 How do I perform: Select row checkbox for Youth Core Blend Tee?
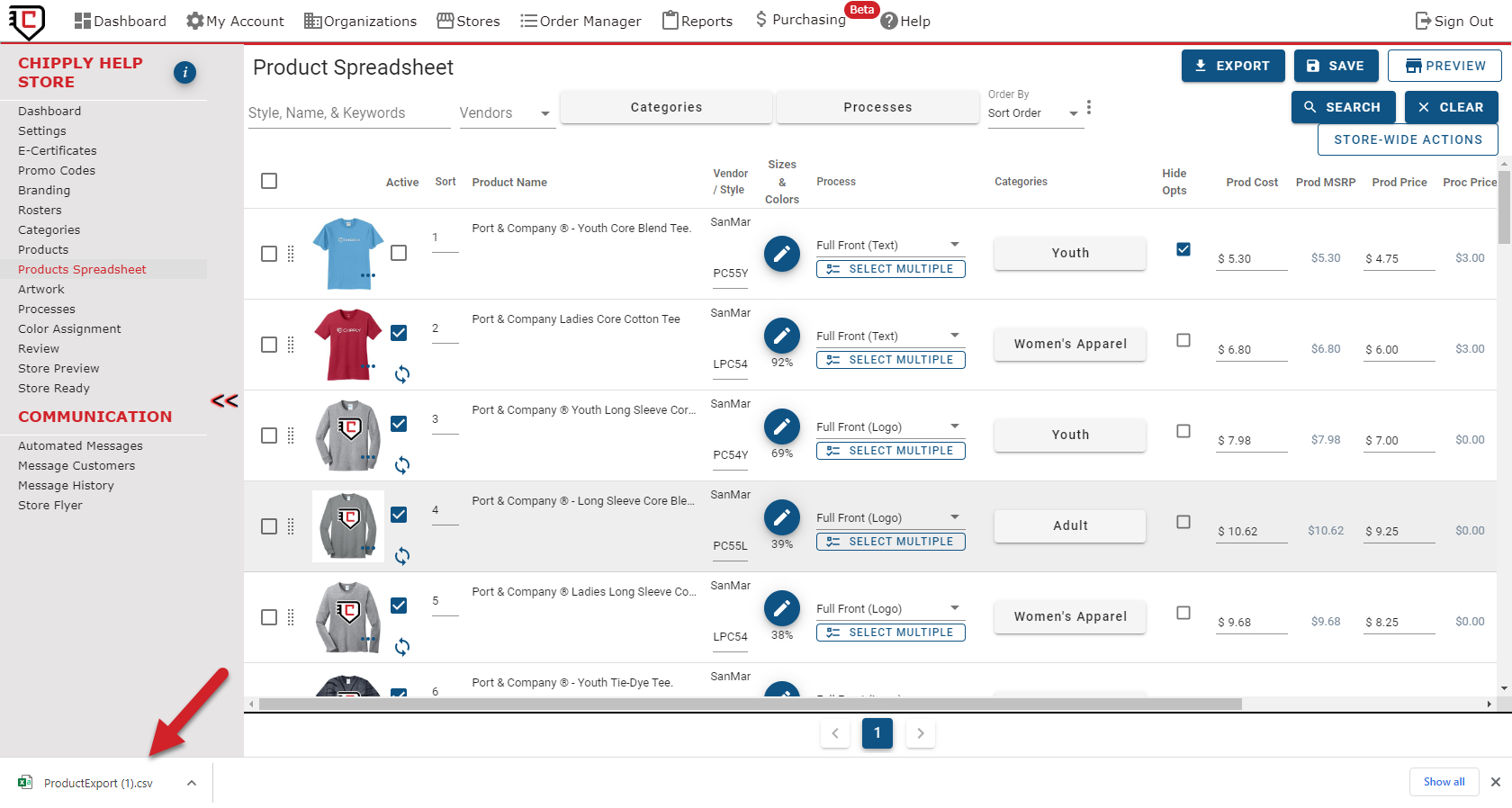pyautogui.click(x=269, y=254)
